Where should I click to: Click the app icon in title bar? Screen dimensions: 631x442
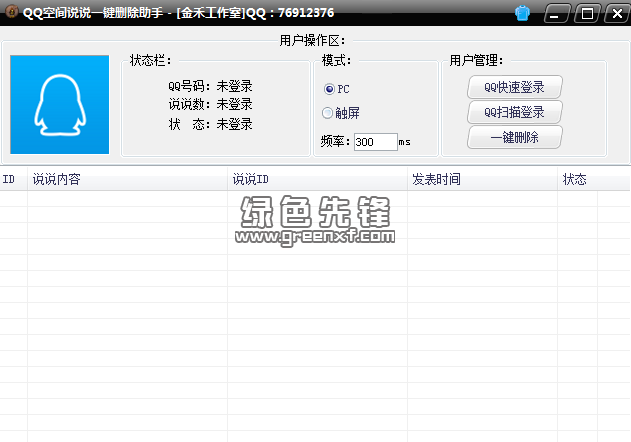pos(11,12)
